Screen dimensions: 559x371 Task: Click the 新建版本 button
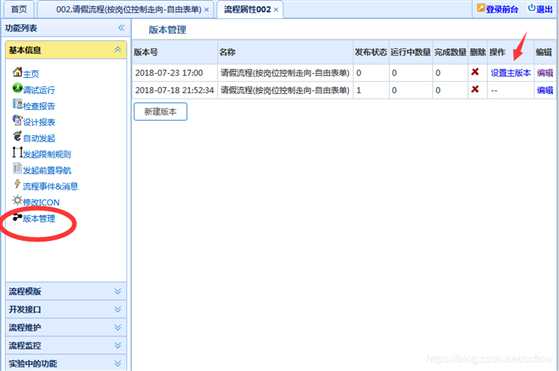click(160, 112)
